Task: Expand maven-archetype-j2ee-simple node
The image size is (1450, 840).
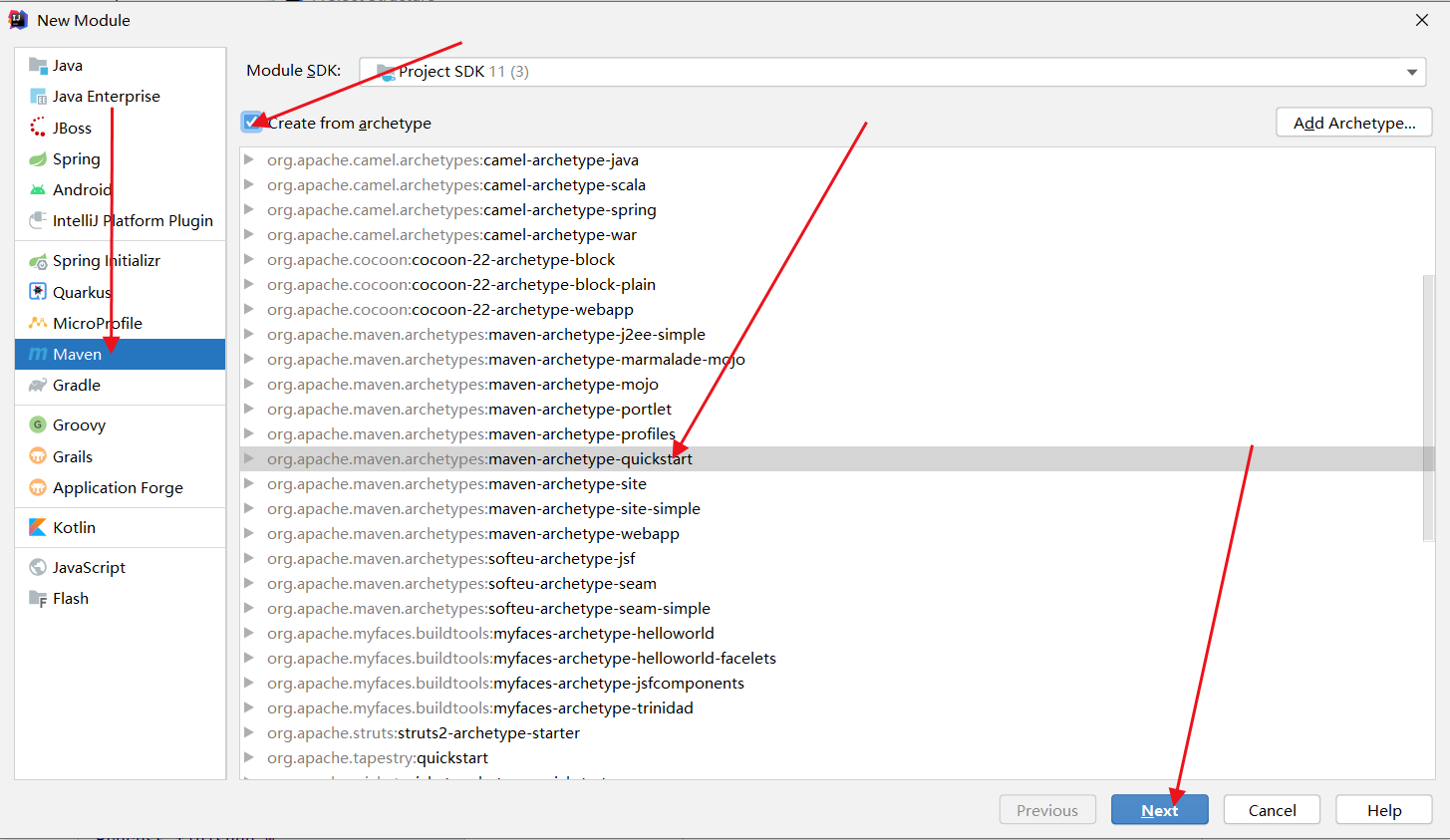Action: (x=249, y=334)
